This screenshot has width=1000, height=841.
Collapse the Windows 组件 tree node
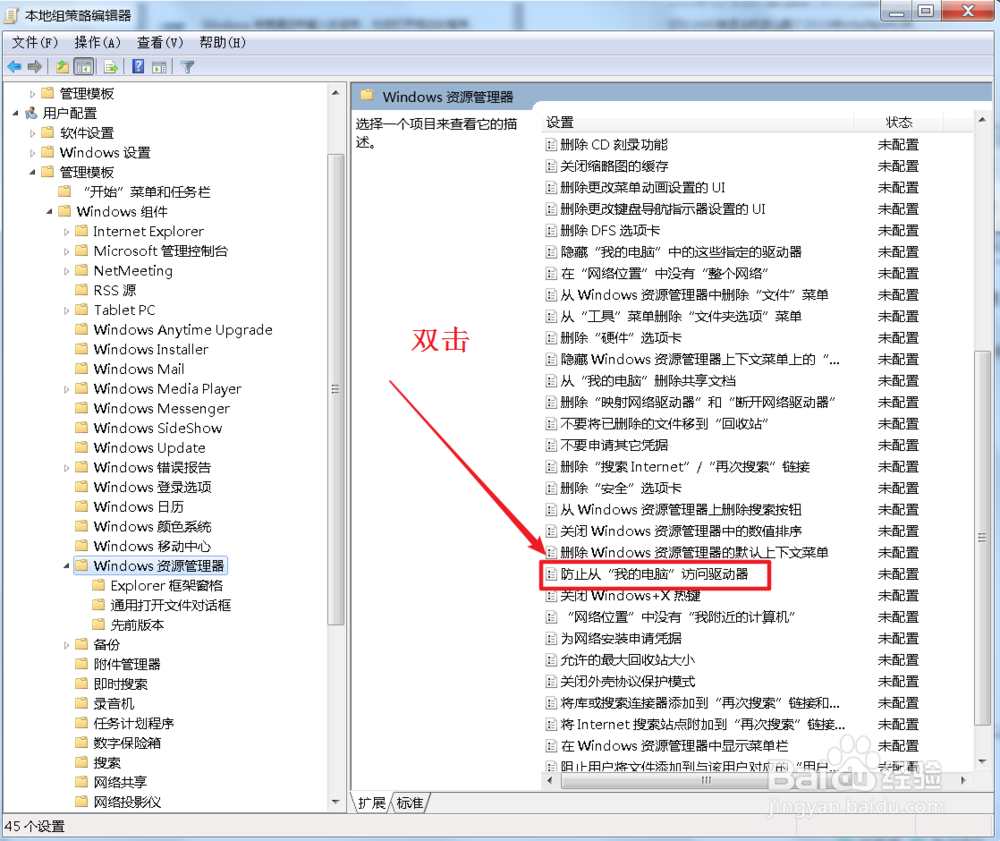[49, 212]
